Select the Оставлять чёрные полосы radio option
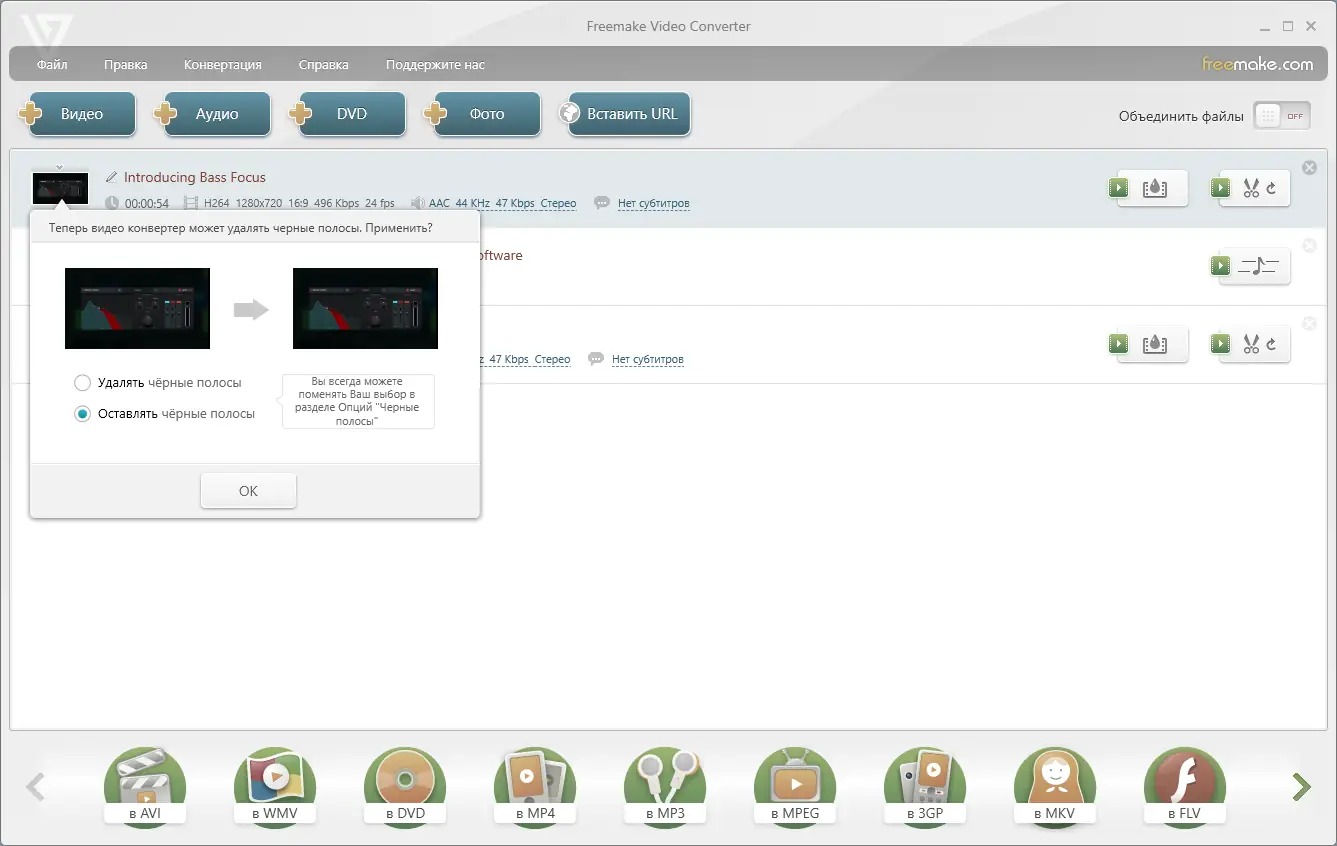 click(x=81, y=413)
